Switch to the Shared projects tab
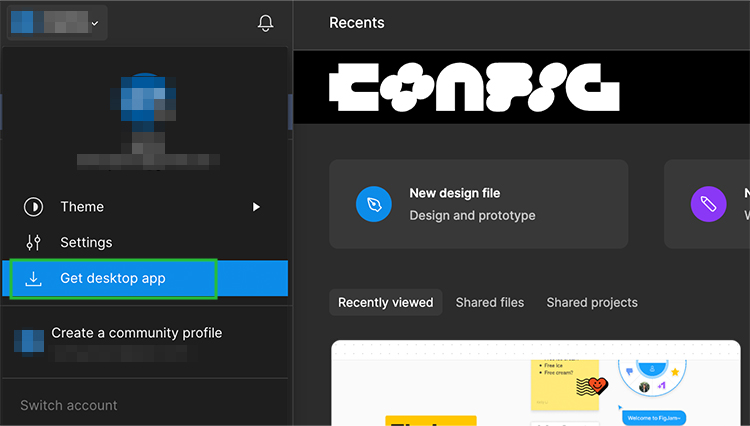This screenshot has width=750, height=426. tap(592, 303)
